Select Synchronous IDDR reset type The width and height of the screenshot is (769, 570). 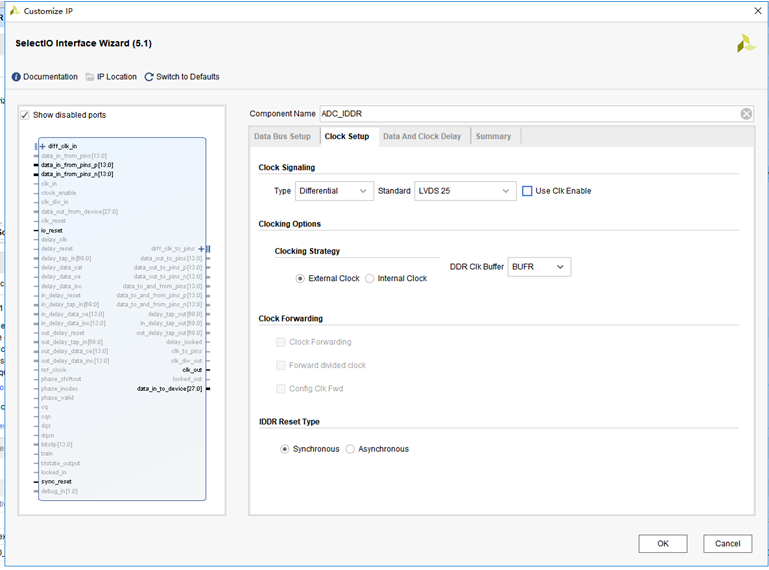(284, 449)
